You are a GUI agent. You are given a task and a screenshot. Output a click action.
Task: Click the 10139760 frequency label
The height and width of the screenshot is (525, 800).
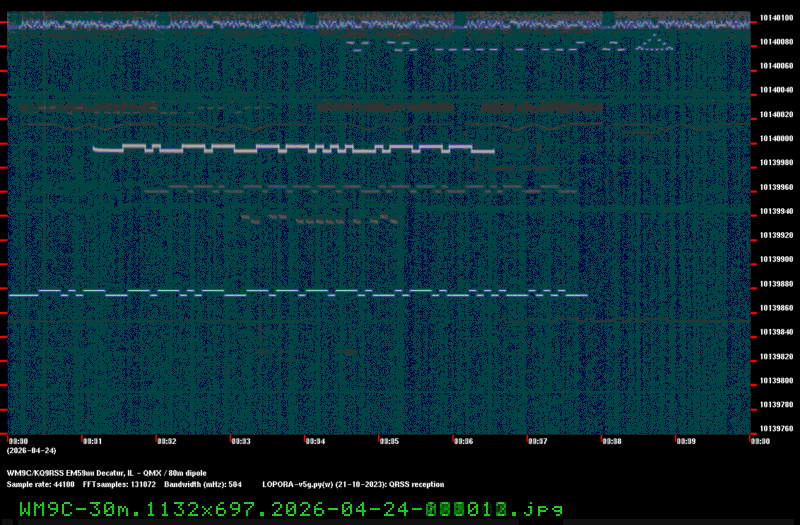(x=777, y=429)
